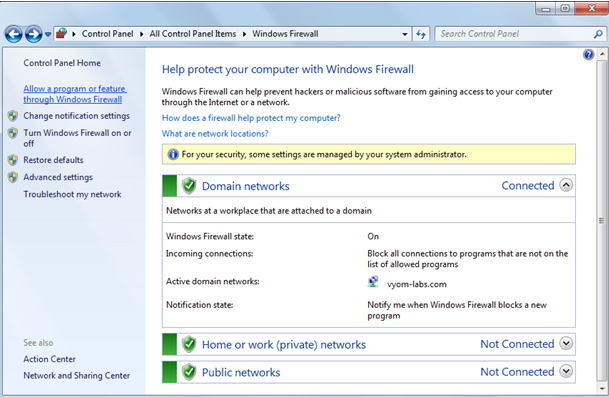The height and width of the screenshot is (397, 609).
Task: Open Troubleshoot my network
Action: 72,194
